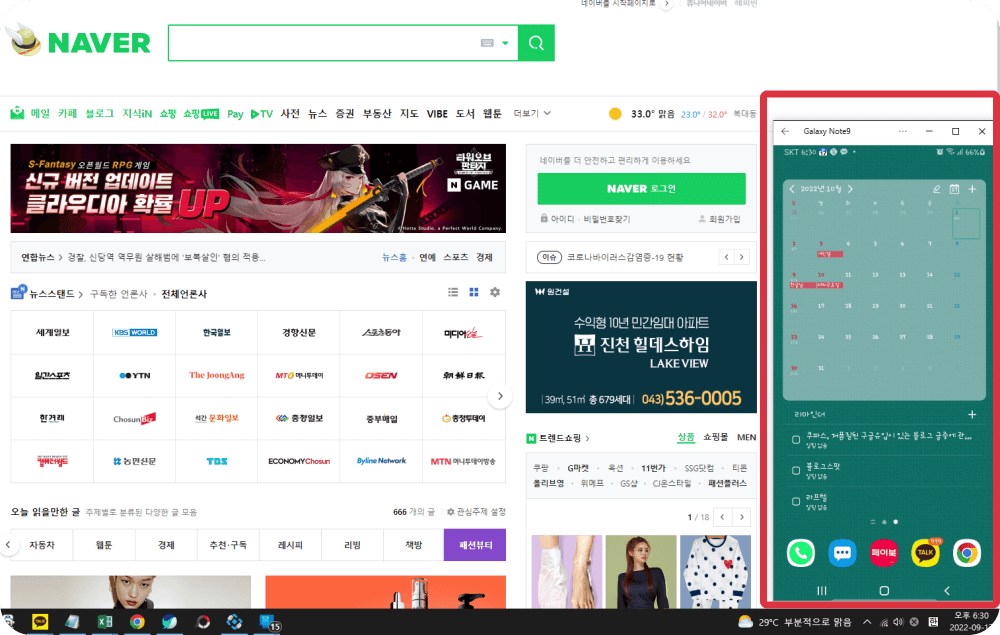Tap plus icon to add a calendar event
The height and width of the screenshot is (635, 1000).
tap(972, 188)
